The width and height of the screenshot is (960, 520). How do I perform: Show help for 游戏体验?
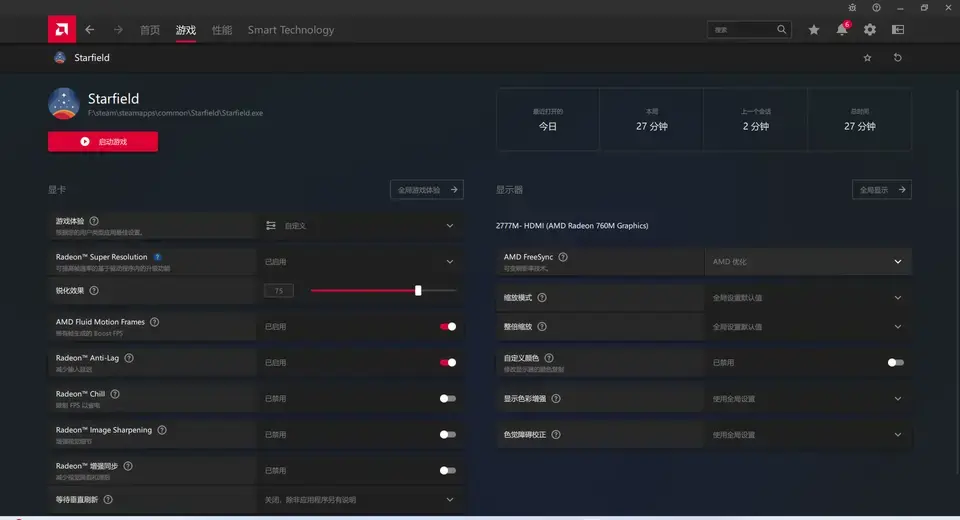94,221
